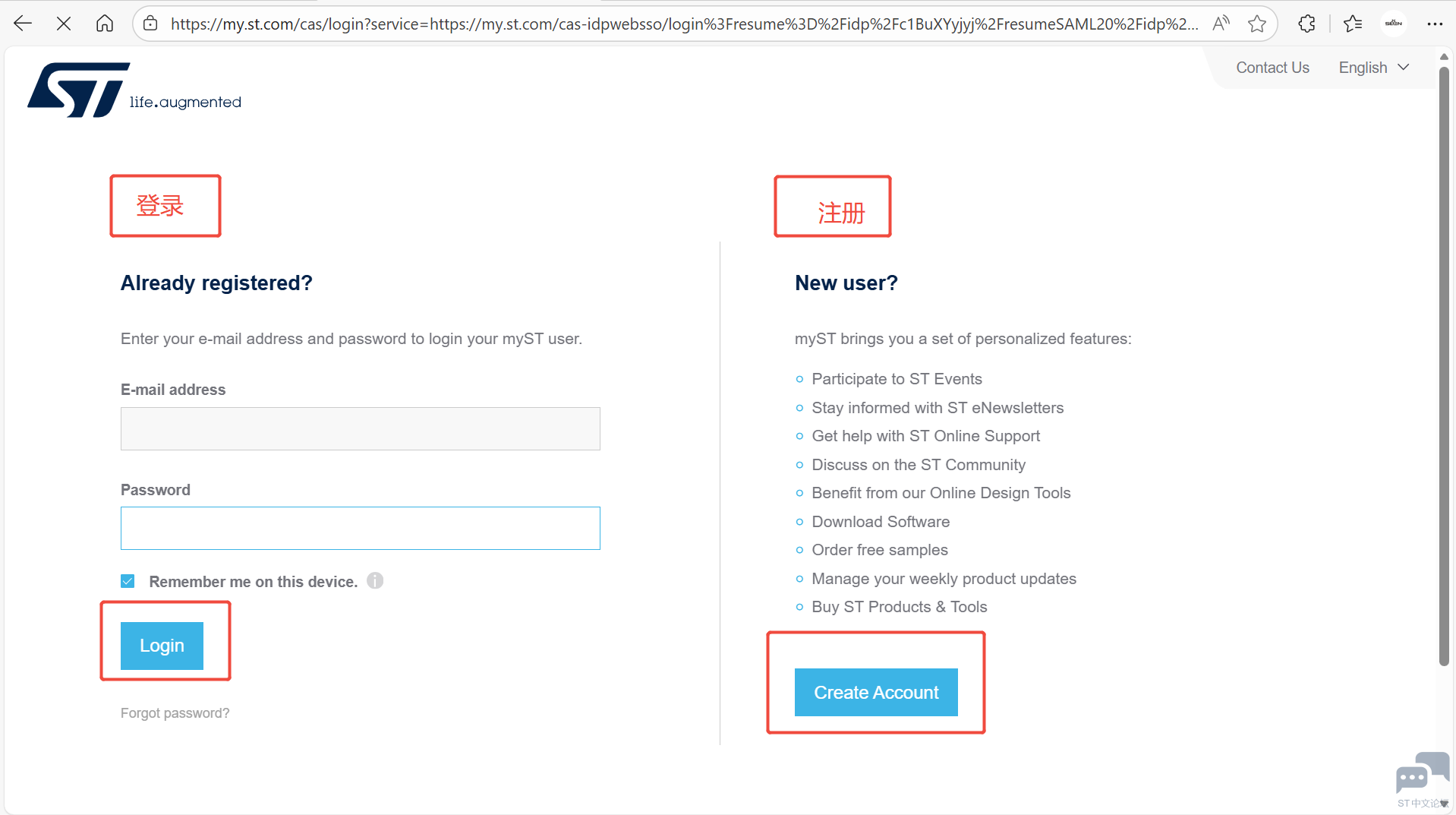Open the browser extensions menu
The image size is (1456, 815).
[1306, 24]
